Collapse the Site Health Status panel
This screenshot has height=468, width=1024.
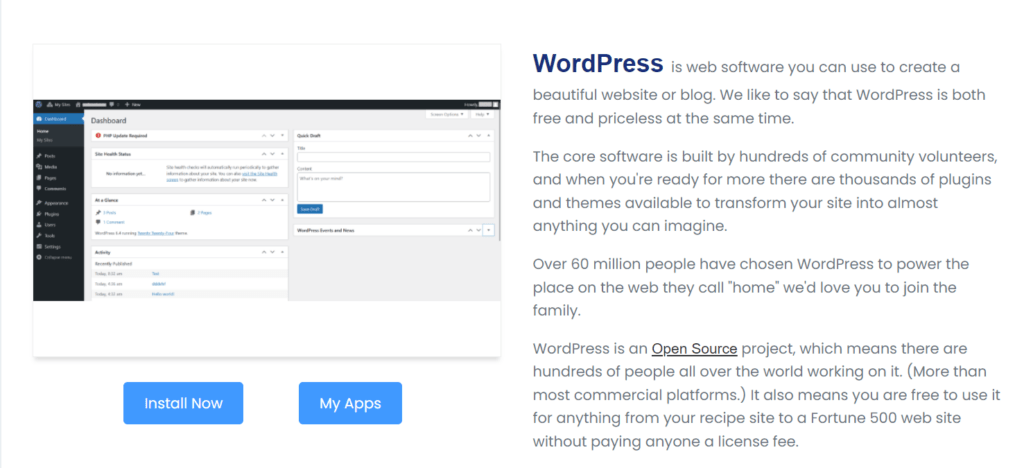tap(282, 154)
